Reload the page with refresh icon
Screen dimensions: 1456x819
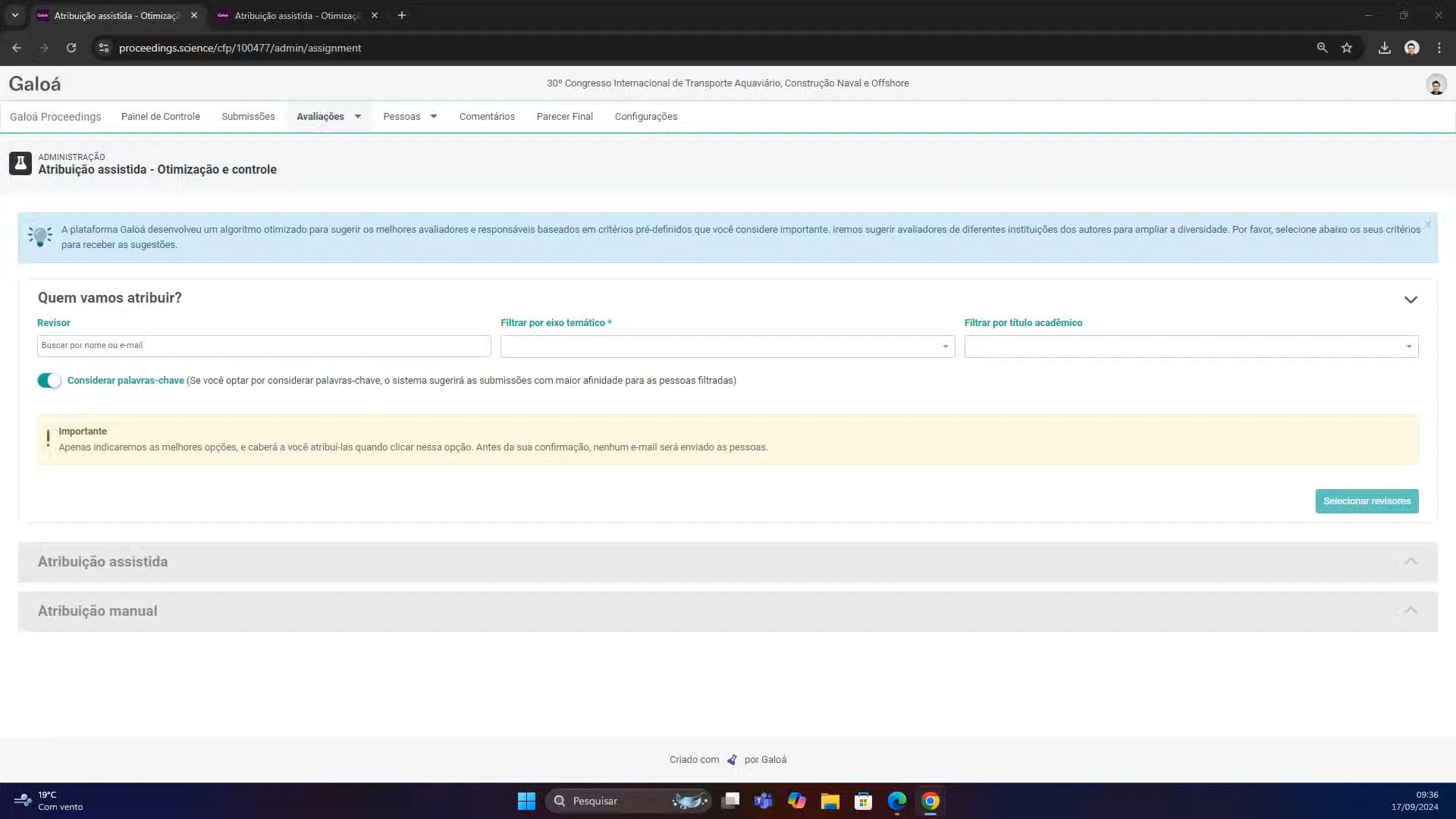tap(71, 48)
